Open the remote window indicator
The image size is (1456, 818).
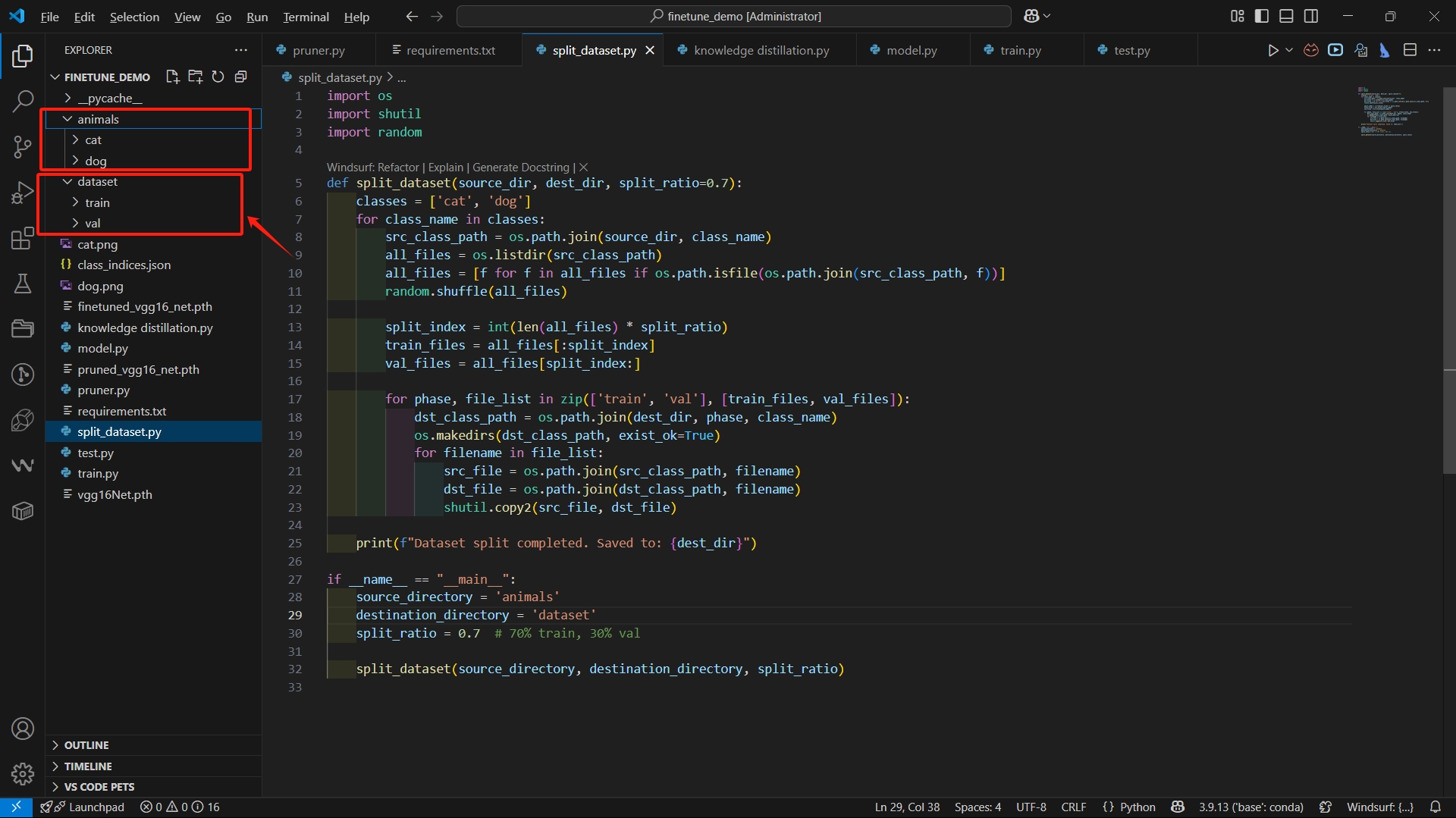[16, 807]
